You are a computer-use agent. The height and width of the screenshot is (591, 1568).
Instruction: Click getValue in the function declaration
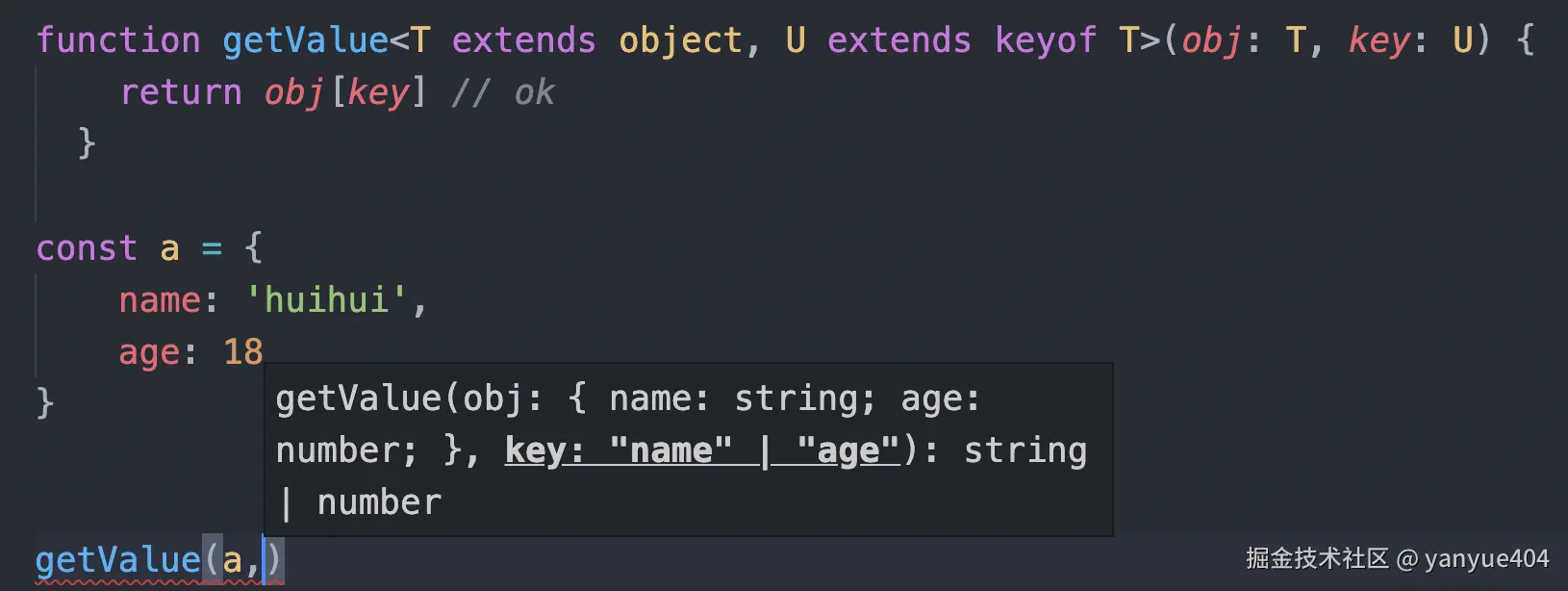pyautogui.click(x=305, y=40)
